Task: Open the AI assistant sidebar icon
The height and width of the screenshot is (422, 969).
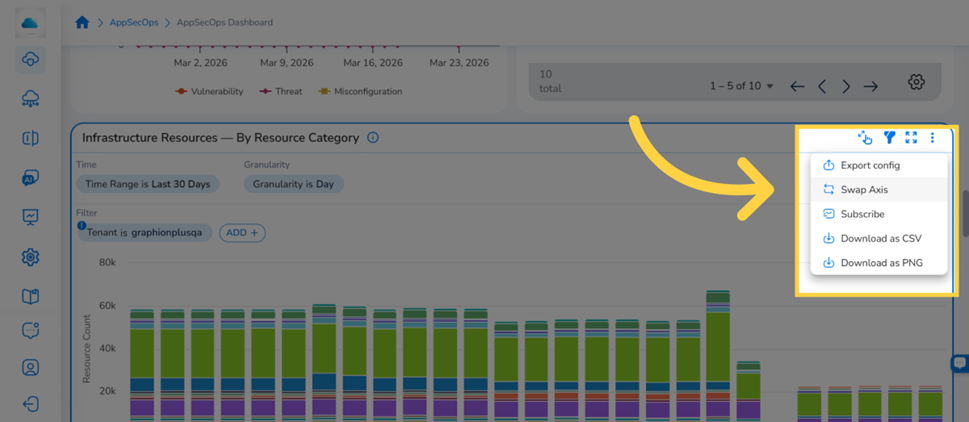Action: (30, 179)
